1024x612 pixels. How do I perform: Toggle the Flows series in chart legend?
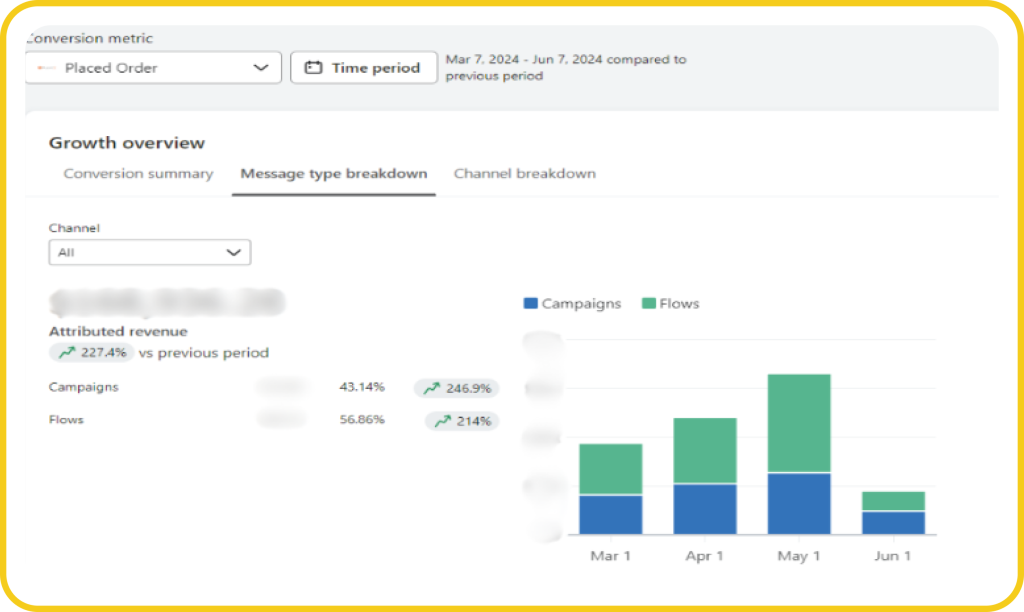[670, 303]
